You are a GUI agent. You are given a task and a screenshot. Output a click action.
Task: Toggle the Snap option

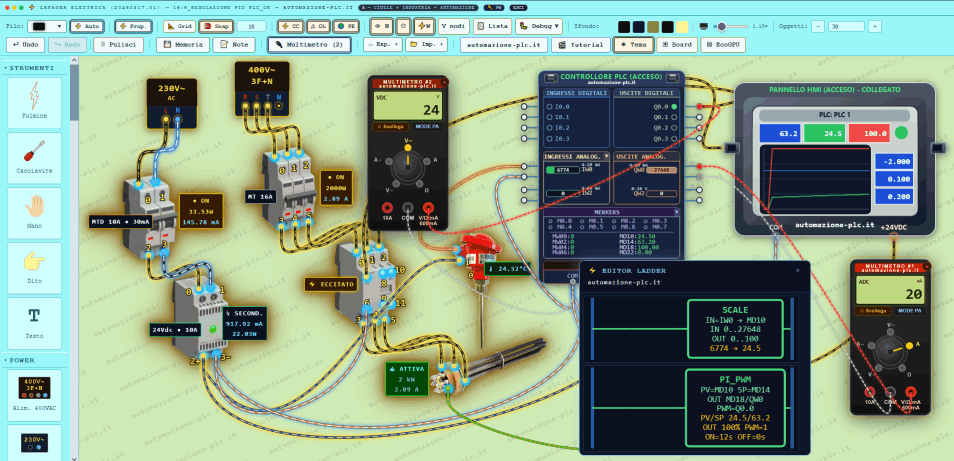point(215,27)
